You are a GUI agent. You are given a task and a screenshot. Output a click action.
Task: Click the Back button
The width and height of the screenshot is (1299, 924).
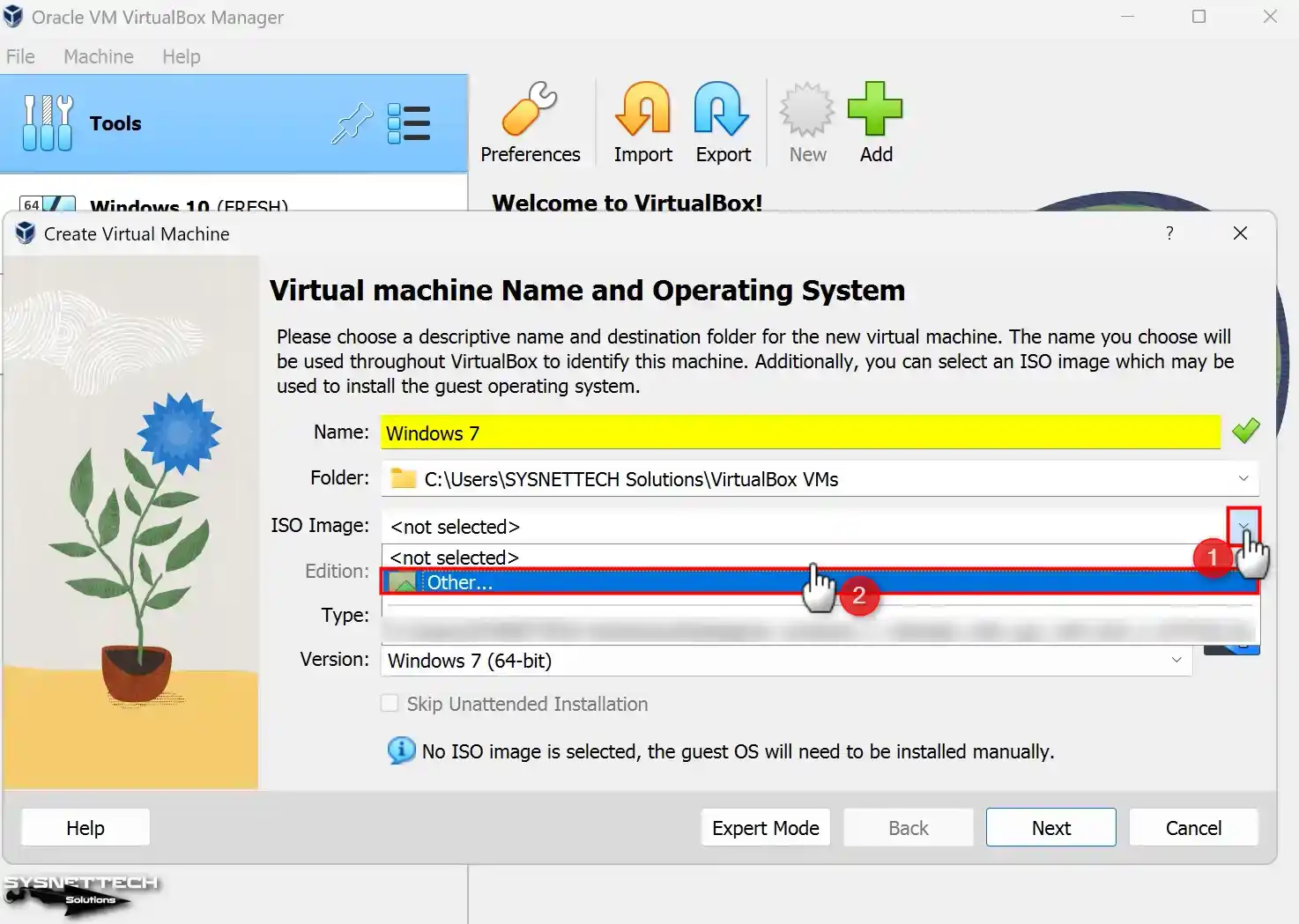pyautogui.click(x=909, y=827)
